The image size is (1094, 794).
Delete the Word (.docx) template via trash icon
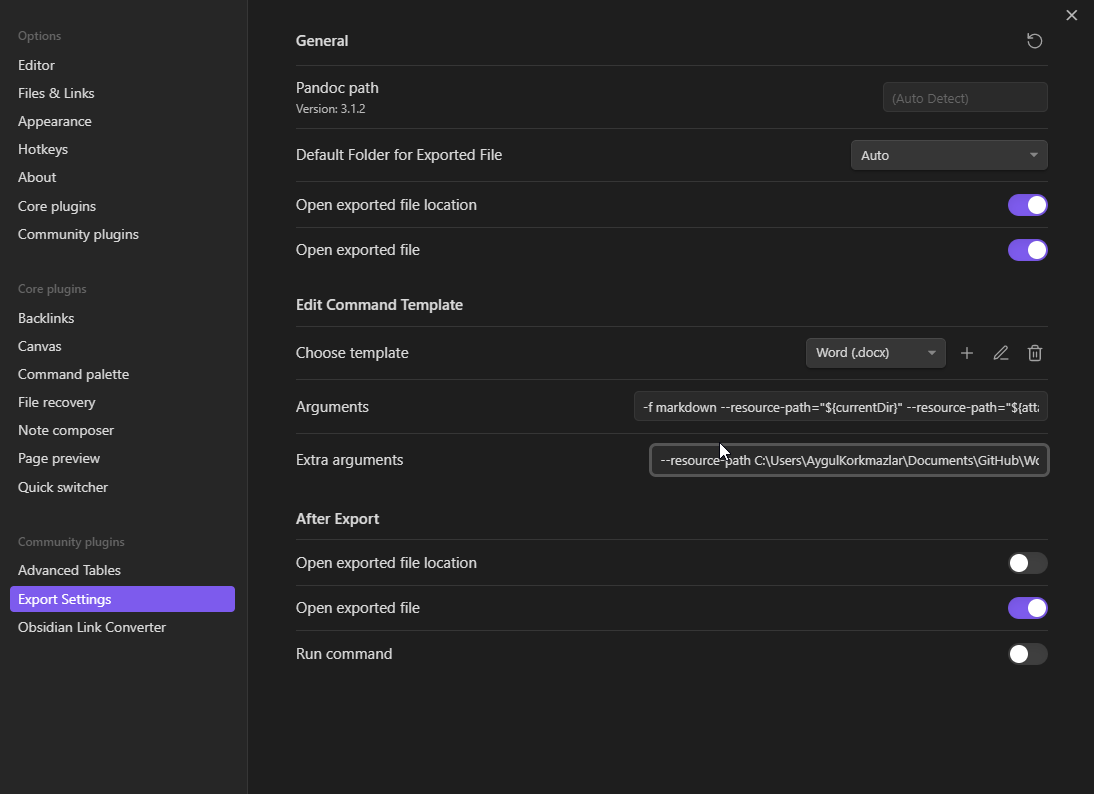click(x=1034, y=353)
